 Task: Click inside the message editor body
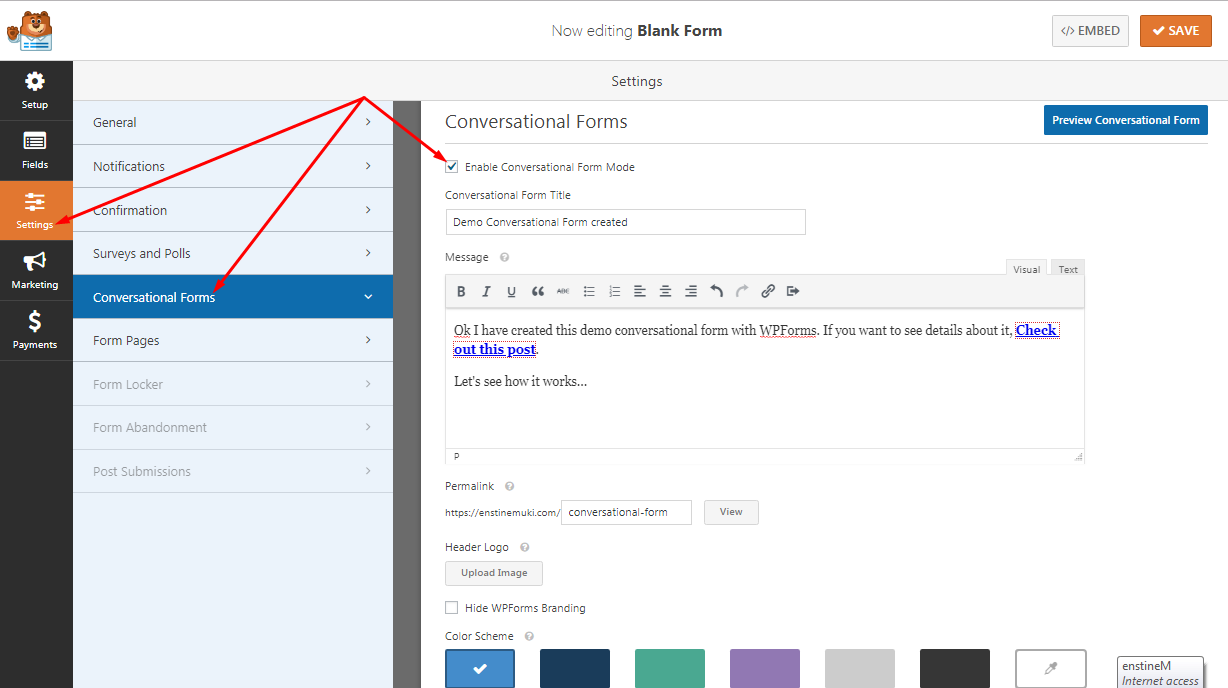click(x=765, y=378)
